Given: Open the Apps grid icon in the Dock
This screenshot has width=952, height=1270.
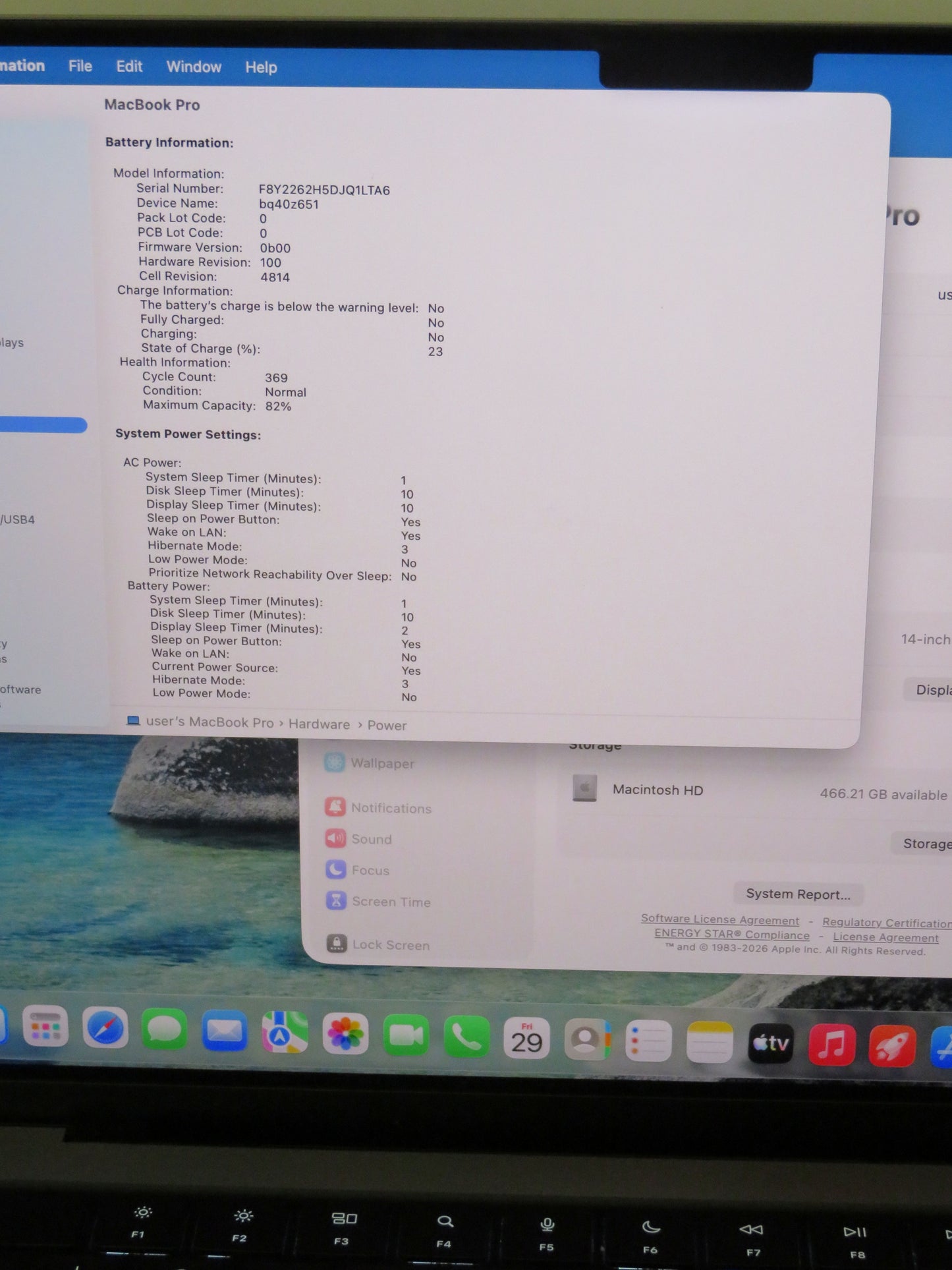Looking at the screenshot, I should (x=45, y=1026).
